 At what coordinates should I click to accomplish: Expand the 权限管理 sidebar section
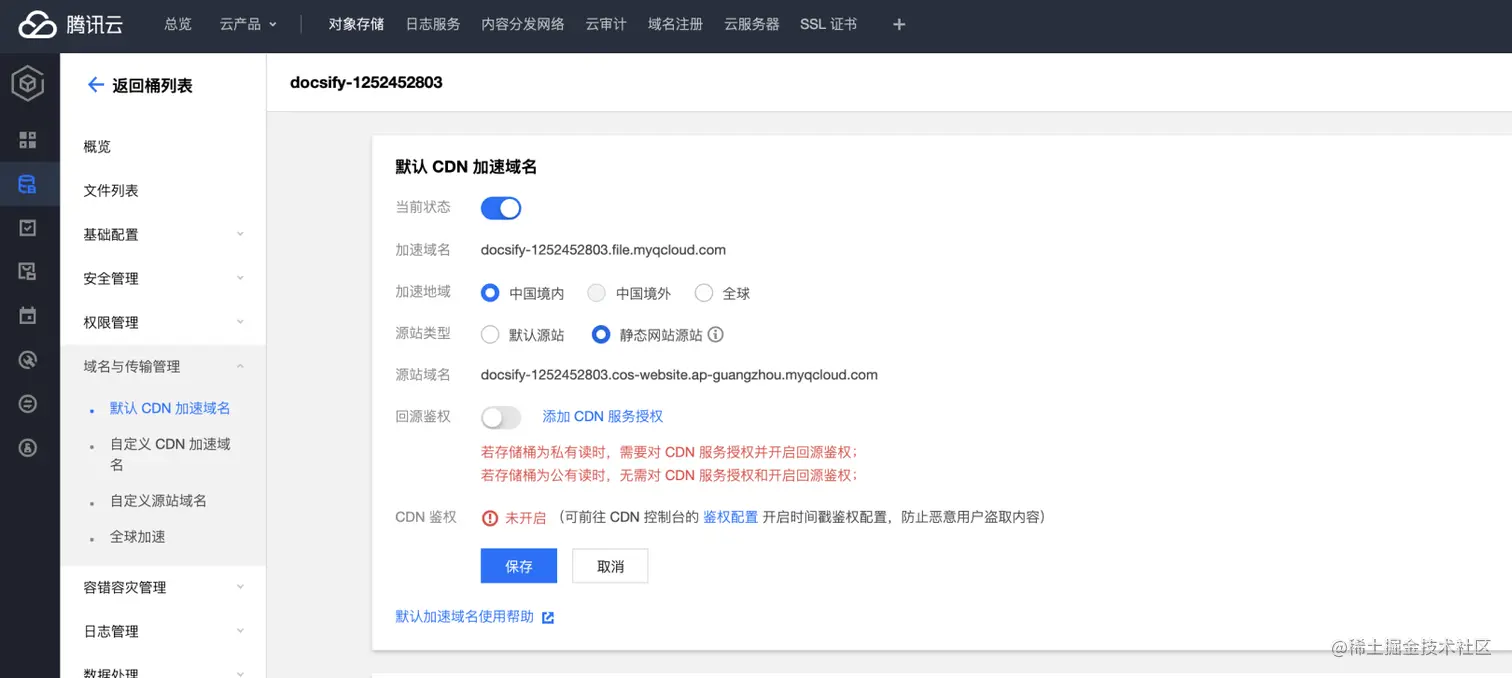click(x=164, y=322)
